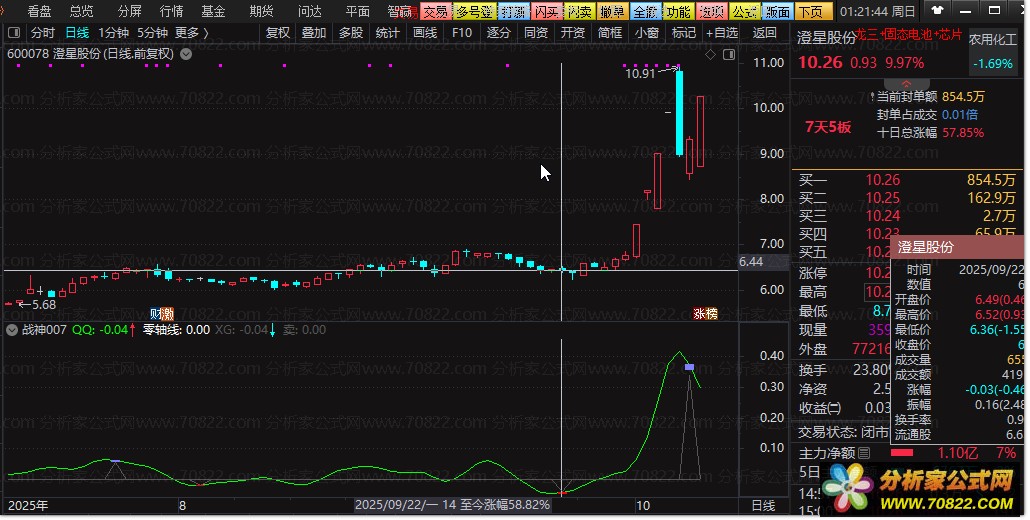The width and height of the screenshot is (1030, 520).
Task: Click the 闪卖 quick sell button
Action: (579, 12)
